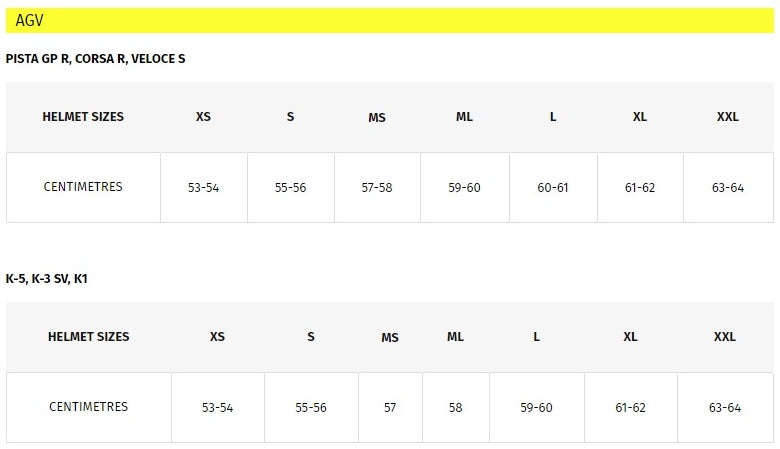The height and width of the screenshot is (449, 780).
Task: Select the 60-61 centimetres cell
Action: (x=553, y=188)
